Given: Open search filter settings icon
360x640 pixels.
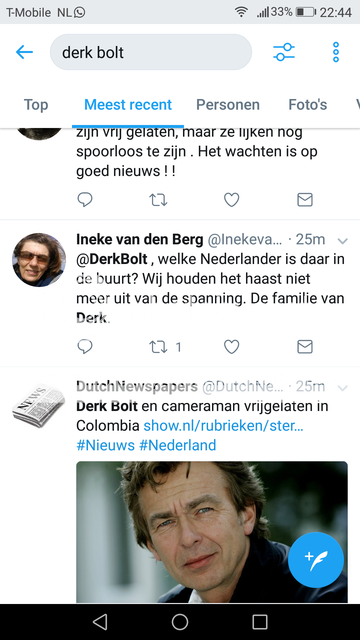Looking at the screenshot, I should tap(284, 52).
